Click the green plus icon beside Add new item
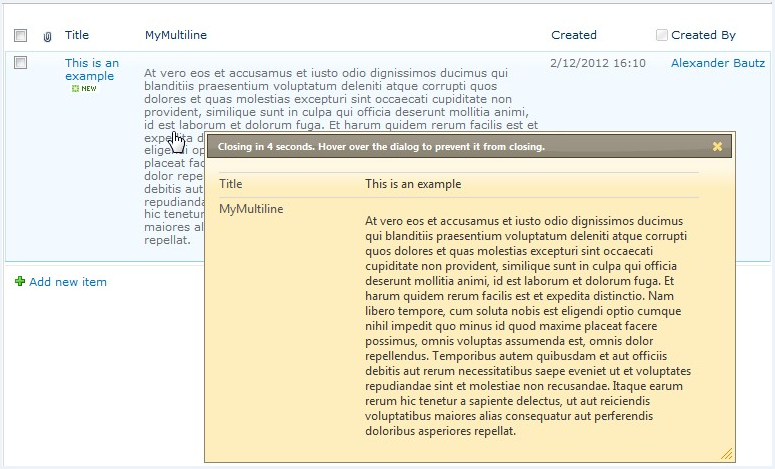 coord(20,282)
